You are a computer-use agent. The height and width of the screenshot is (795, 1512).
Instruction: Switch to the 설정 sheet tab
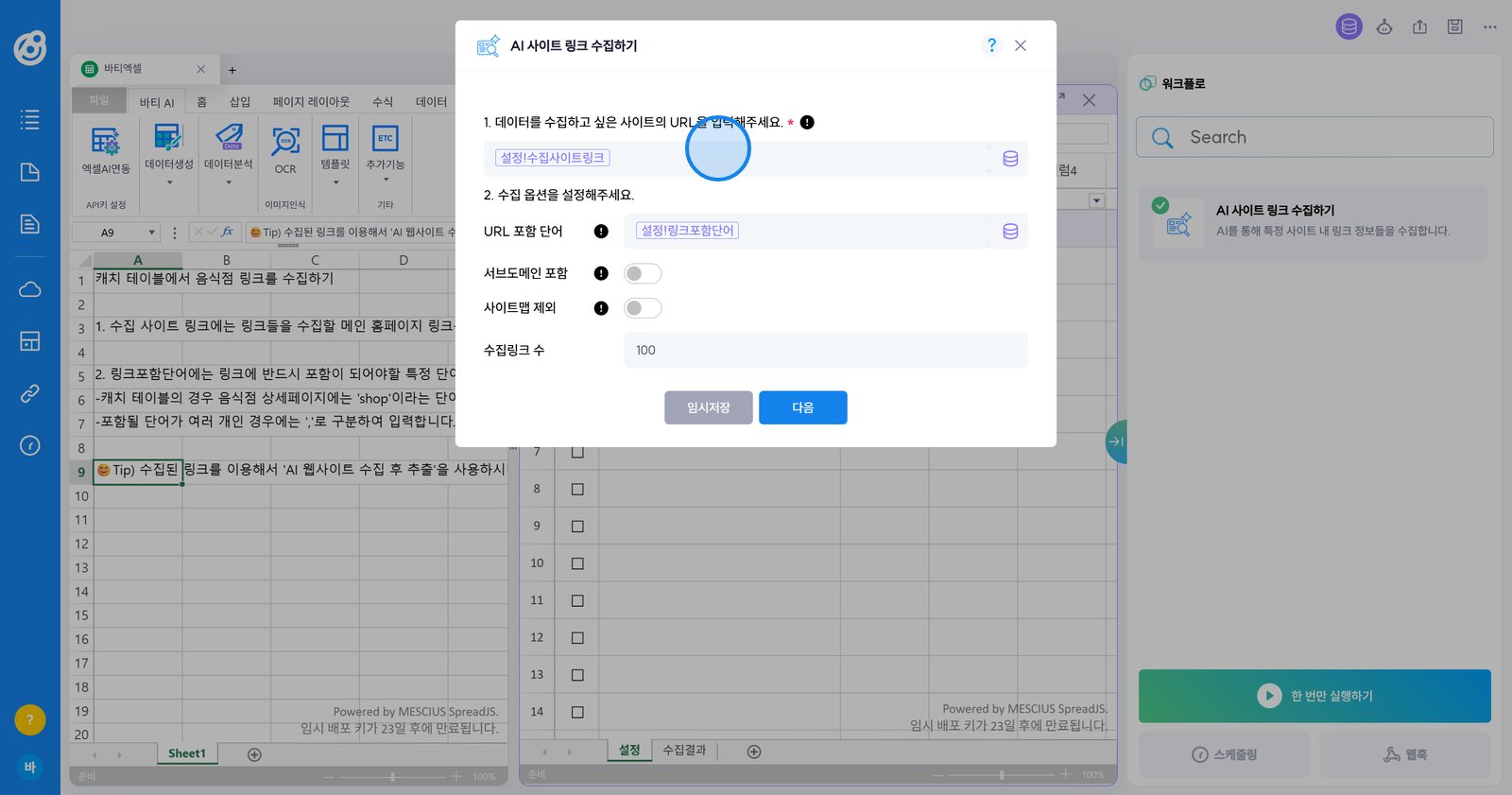(x=629, y=751)
